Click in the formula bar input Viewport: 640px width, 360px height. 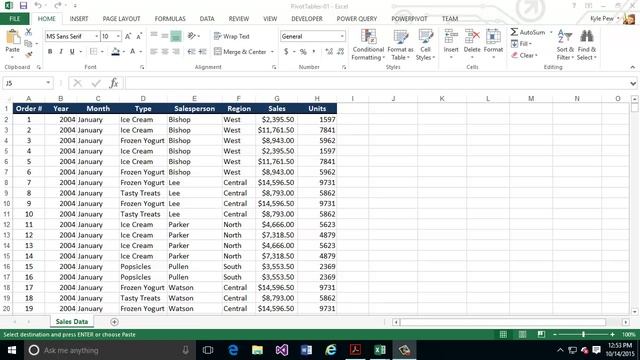pyautogui.click(x=377, y=83)
